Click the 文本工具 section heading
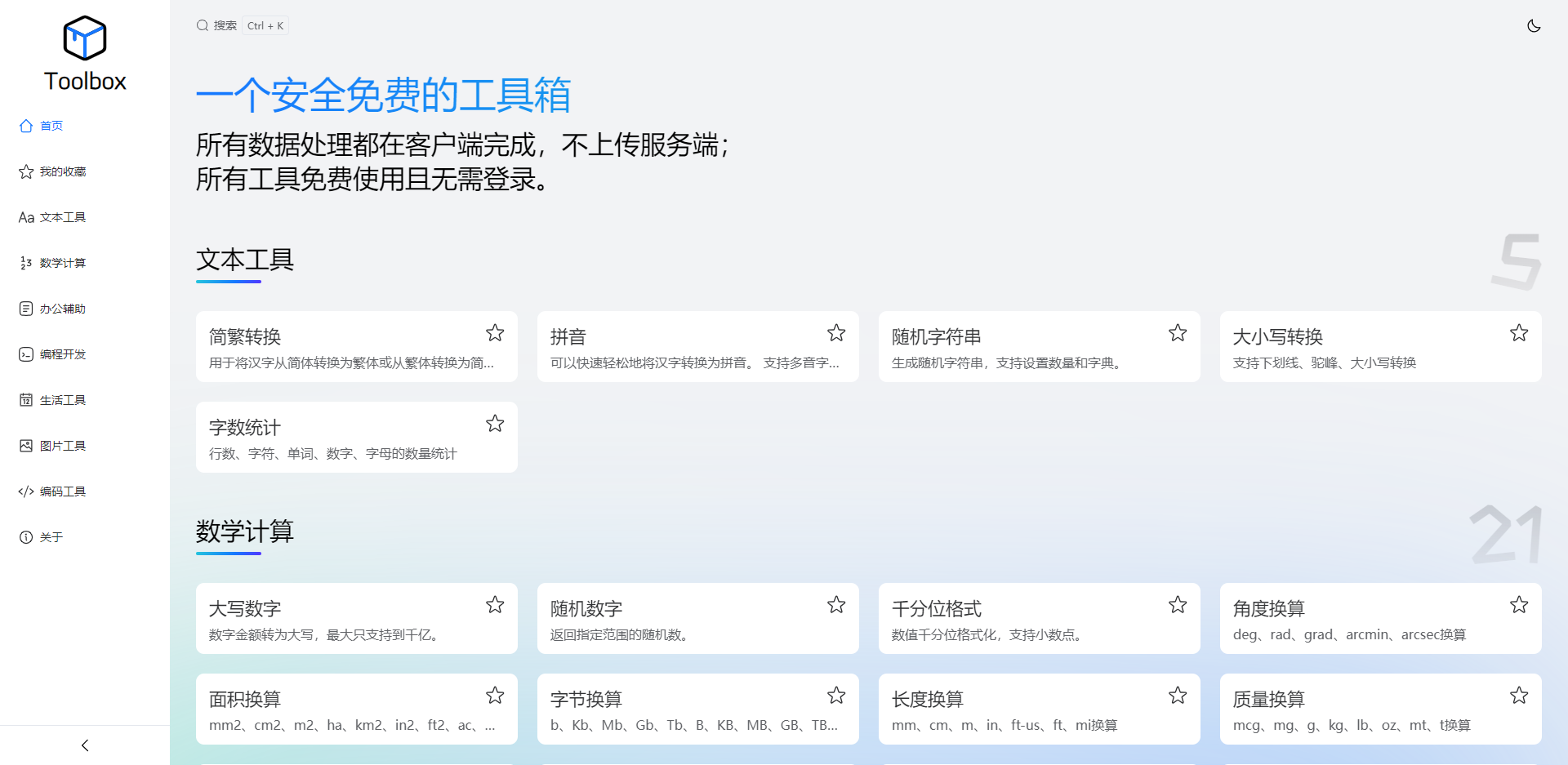The height and width of the screenshot is (765, 1568). pos(245,260)
